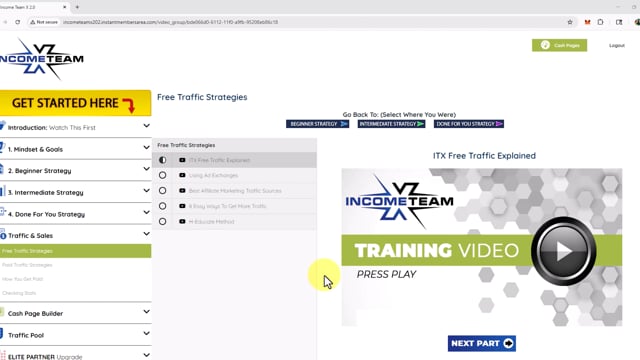Open the browser extensions puzzle icon

click(x=600, y=22)
